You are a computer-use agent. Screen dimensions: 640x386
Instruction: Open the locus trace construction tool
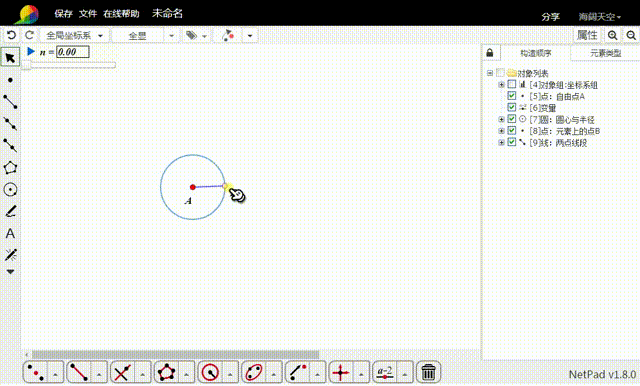coord(298,372)
